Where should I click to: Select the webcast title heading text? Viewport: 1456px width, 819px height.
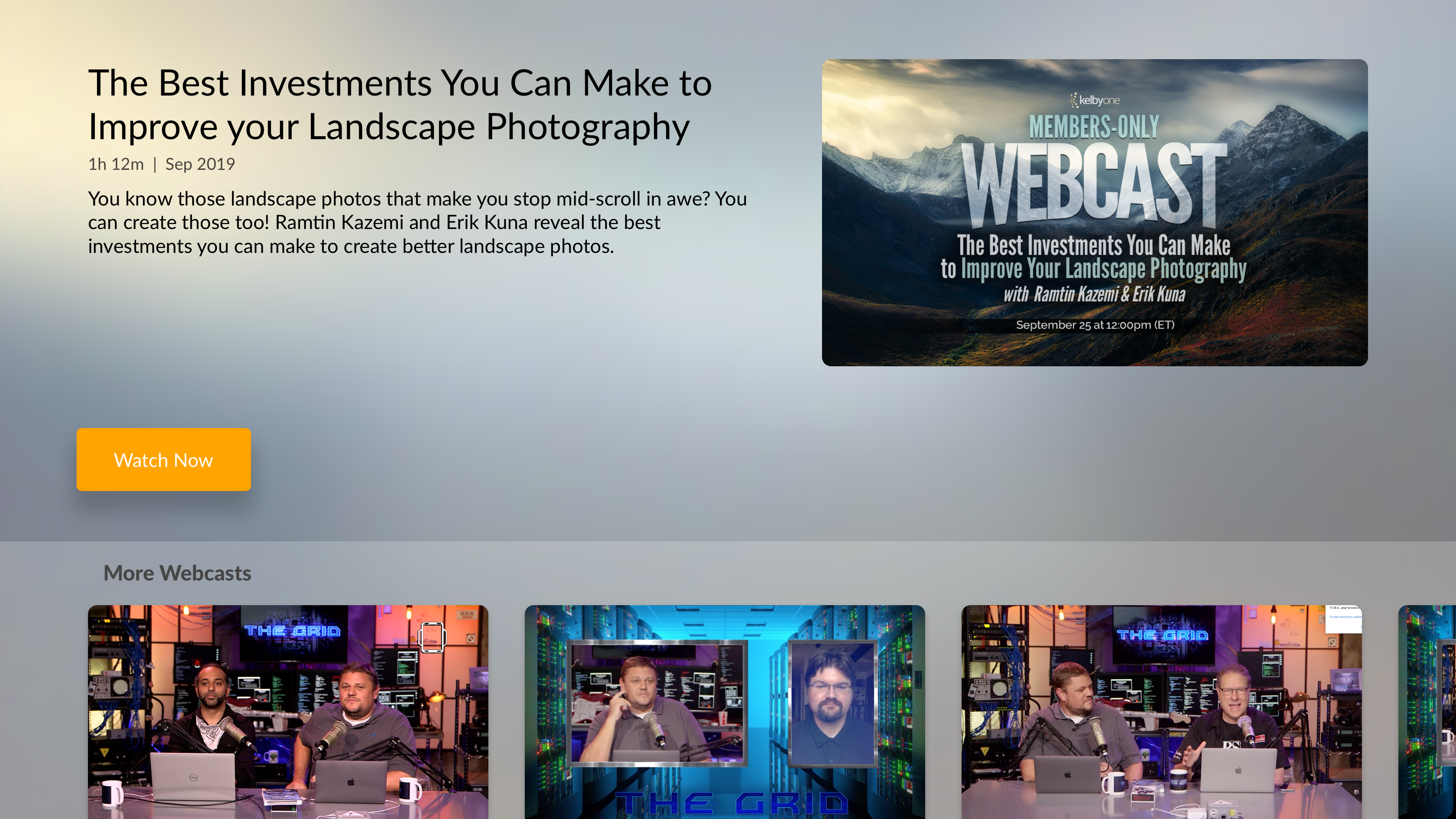click(x=400, y=105)
